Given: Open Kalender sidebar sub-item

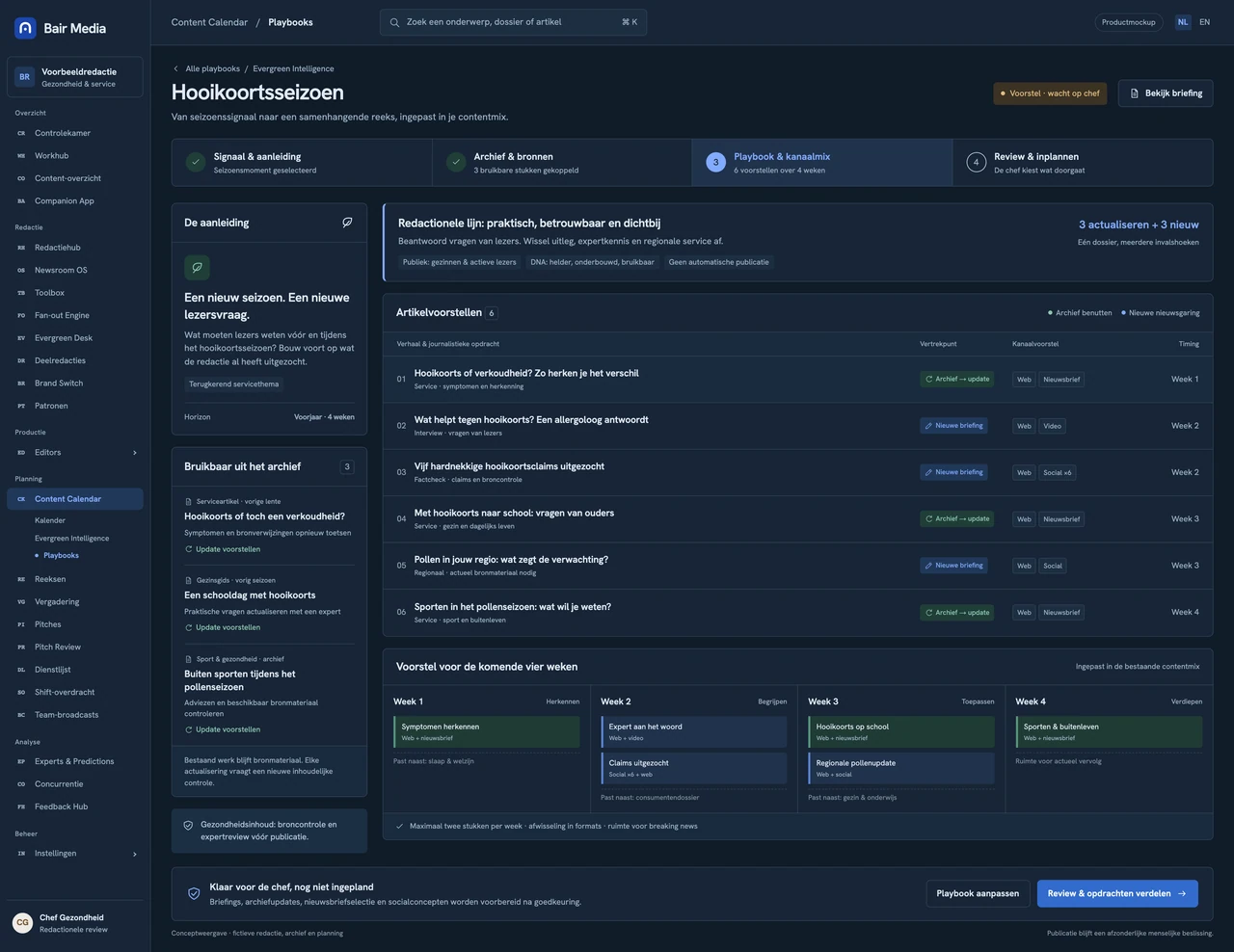Looking at the screenshot, I should coord(50,520).
